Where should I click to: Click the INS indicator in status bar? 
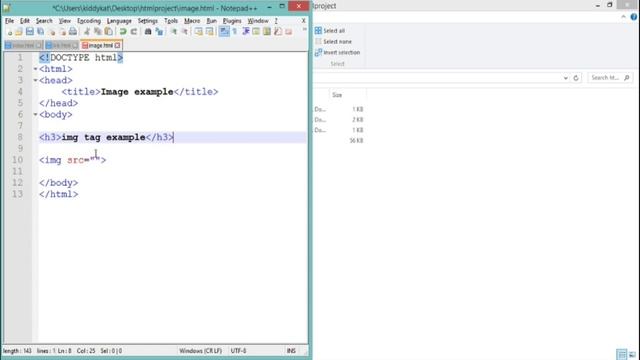[291, 351]
